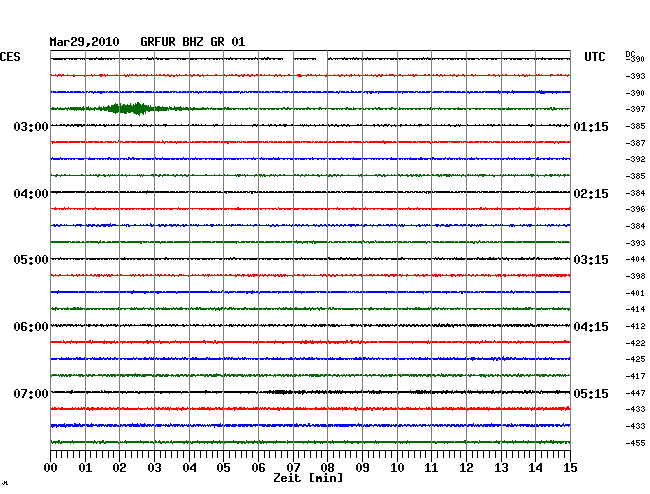Click minute tick label 14 on axis
Screen dimensions: 650x494
tap(535, 468)
